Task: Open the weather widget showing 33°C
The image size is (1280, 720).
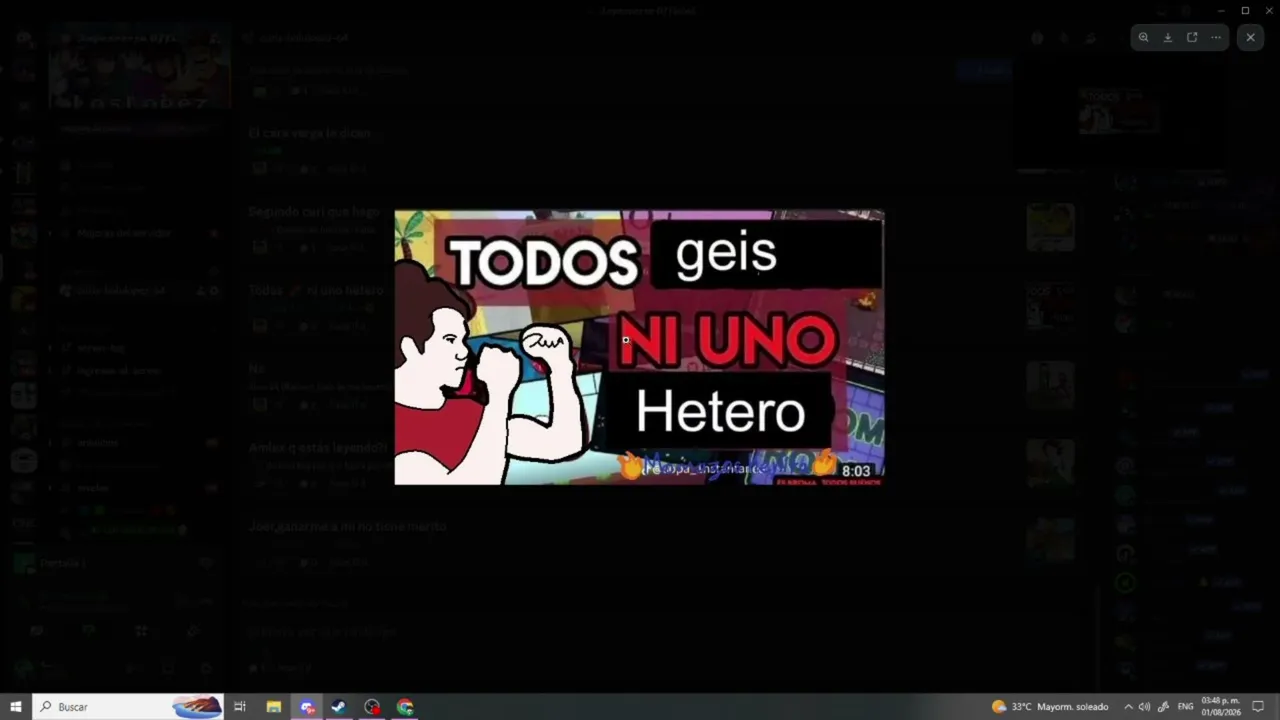Action: [1050, 707]
